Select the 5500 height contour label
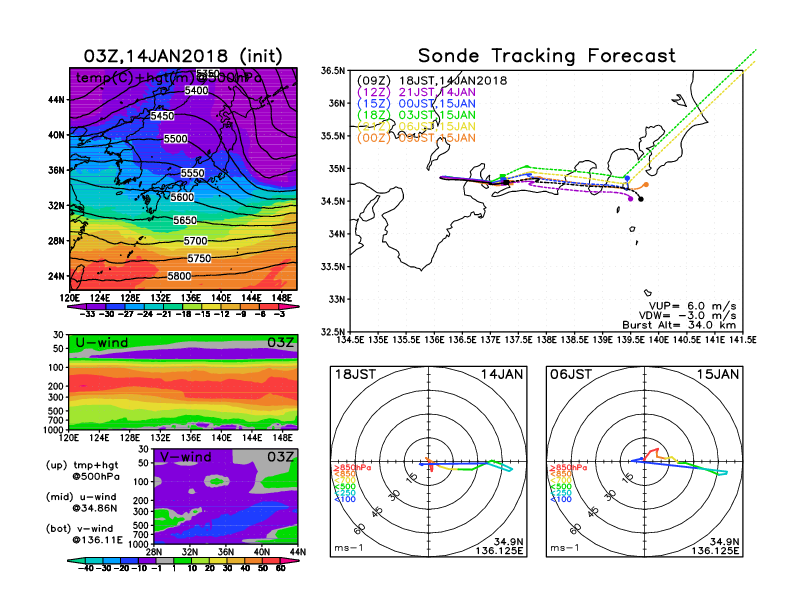792x612 pixels. (175, 138)
